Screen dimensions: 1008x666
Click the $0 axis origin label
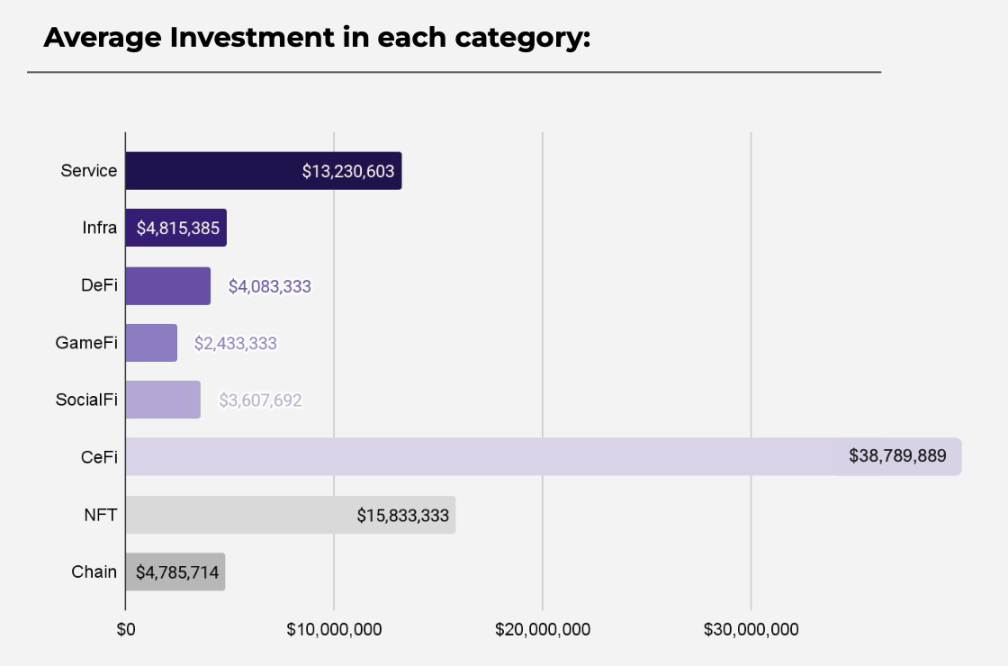(126, 629)
